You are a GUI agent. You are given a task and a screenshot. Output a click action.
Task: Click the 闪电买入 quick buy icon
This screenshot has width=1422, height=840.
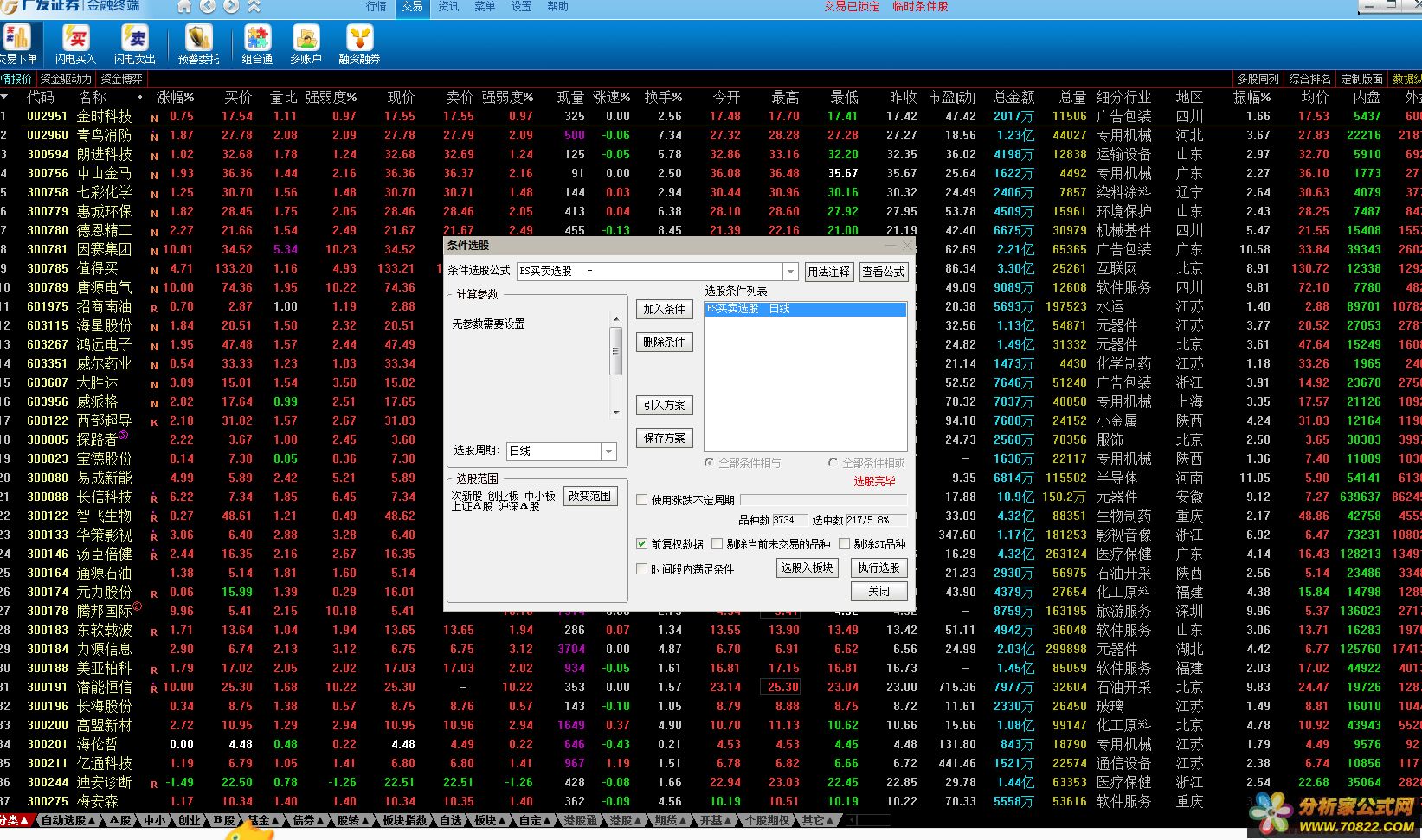coord(76,43)
